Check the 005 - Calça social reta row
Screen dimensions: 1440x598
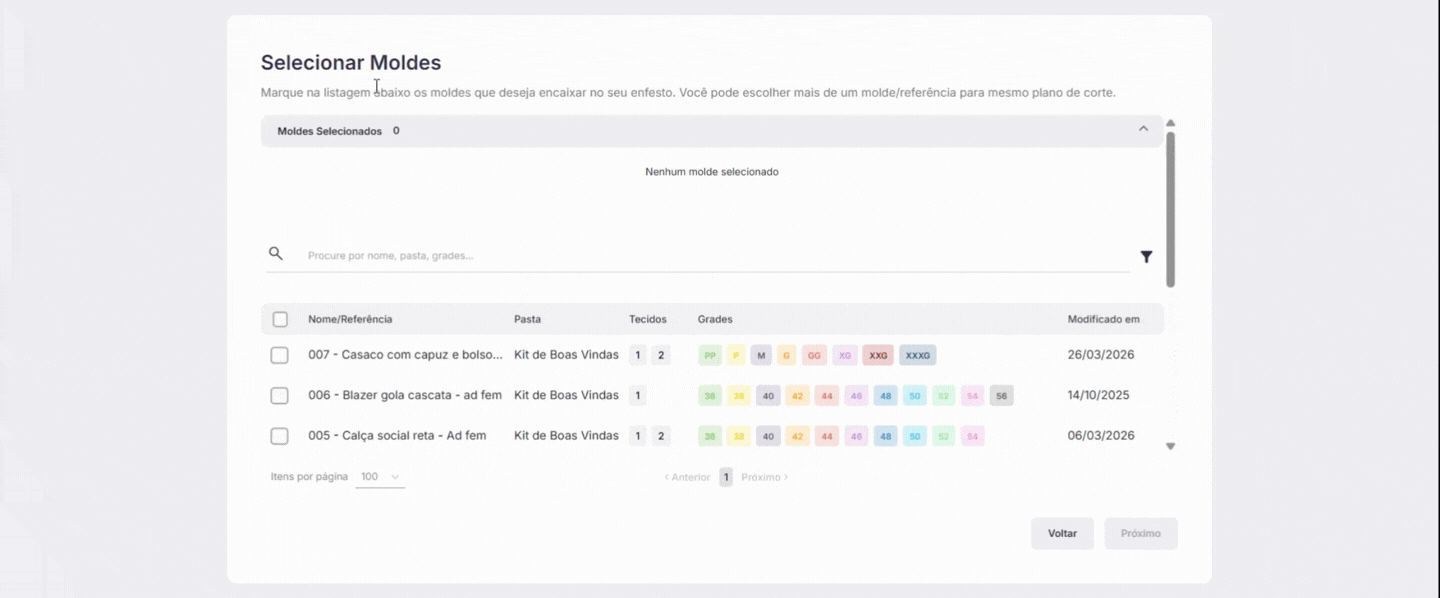pos(280,436)
